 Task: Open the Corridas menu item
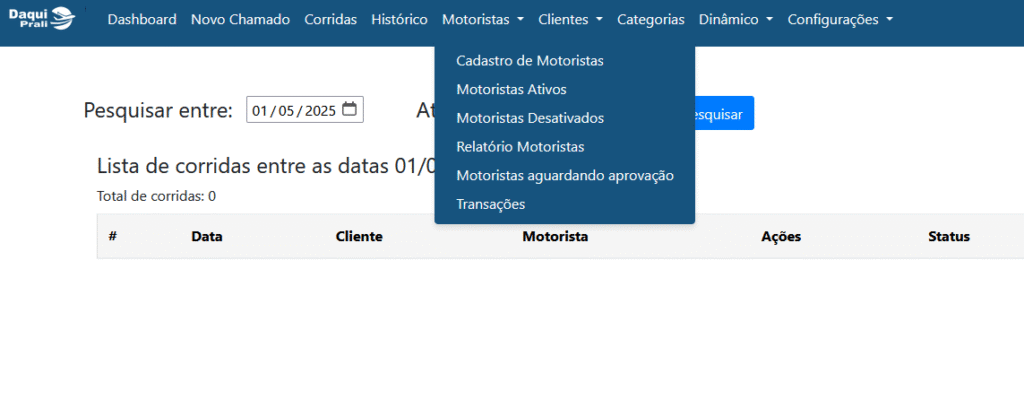pyautogui.click(x=330, y=20)
